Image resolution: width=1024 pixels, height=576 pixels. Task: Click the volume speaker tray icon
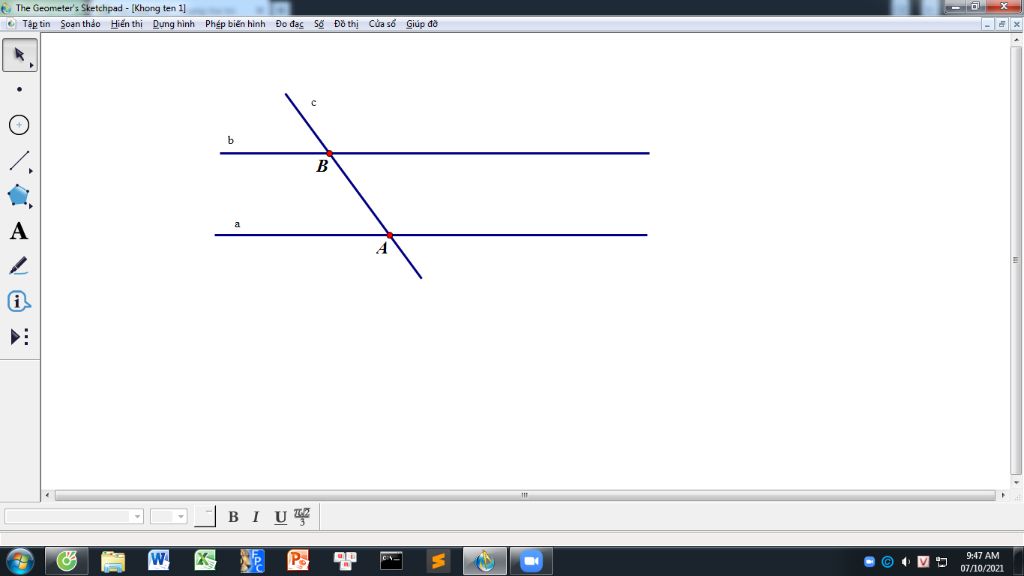click(905, 562)
